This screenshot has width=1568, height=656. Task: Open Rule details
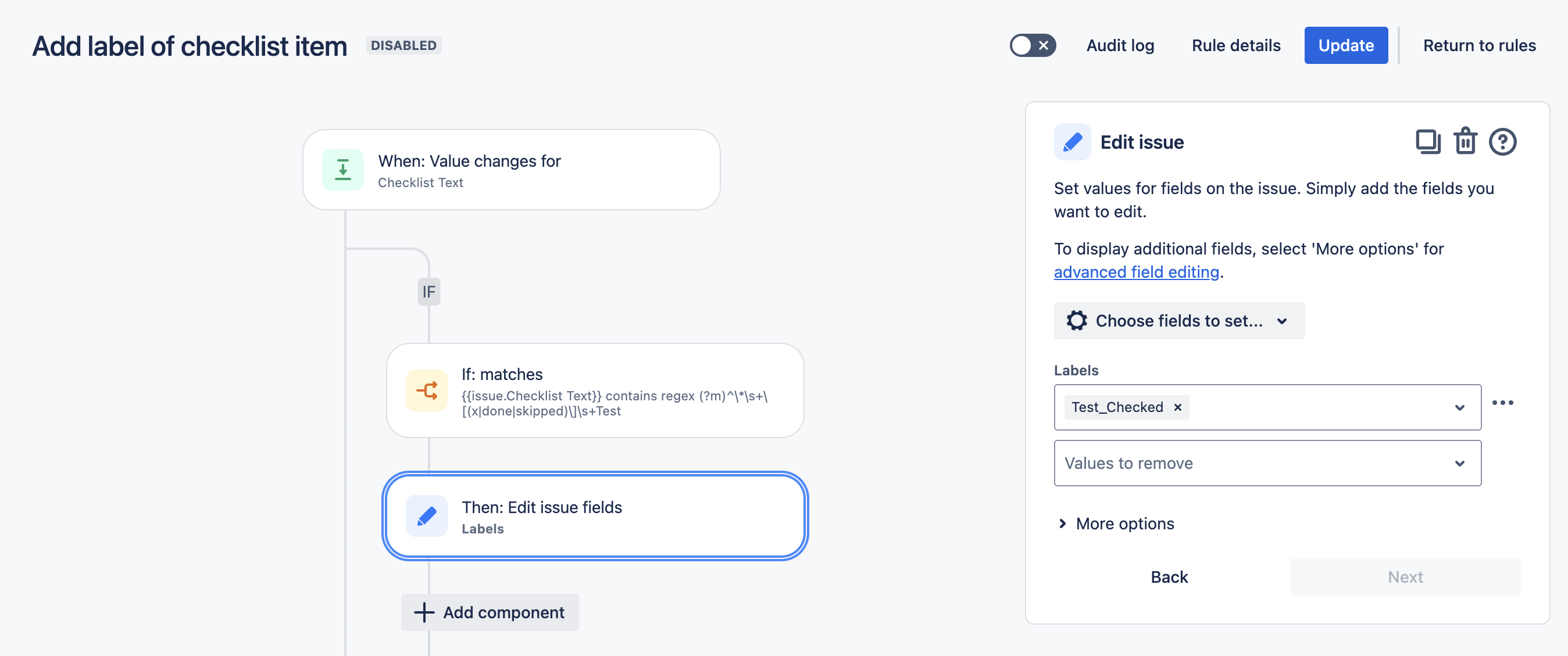tap(1235, 46)
